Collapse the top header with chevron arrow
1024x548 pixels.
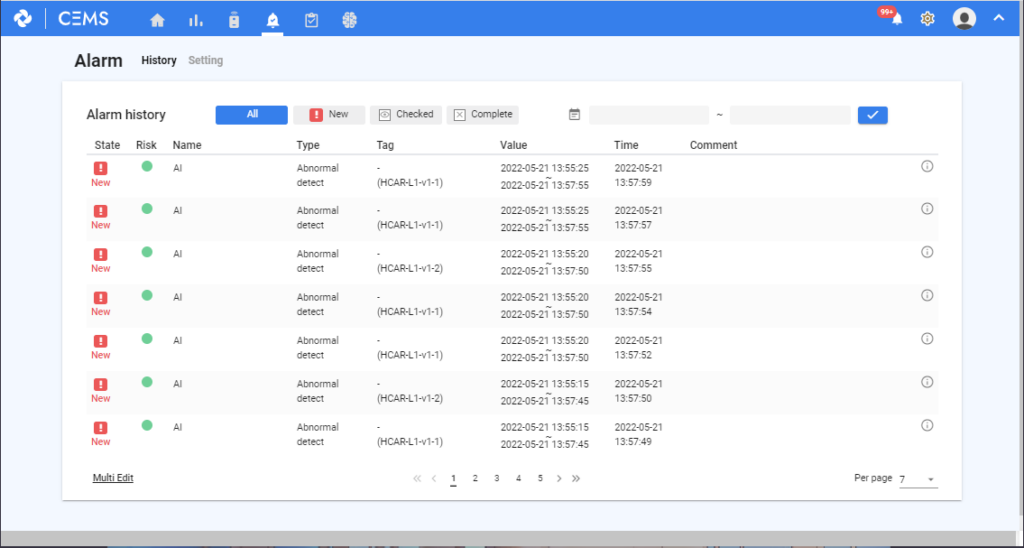[x=998, y=18]
